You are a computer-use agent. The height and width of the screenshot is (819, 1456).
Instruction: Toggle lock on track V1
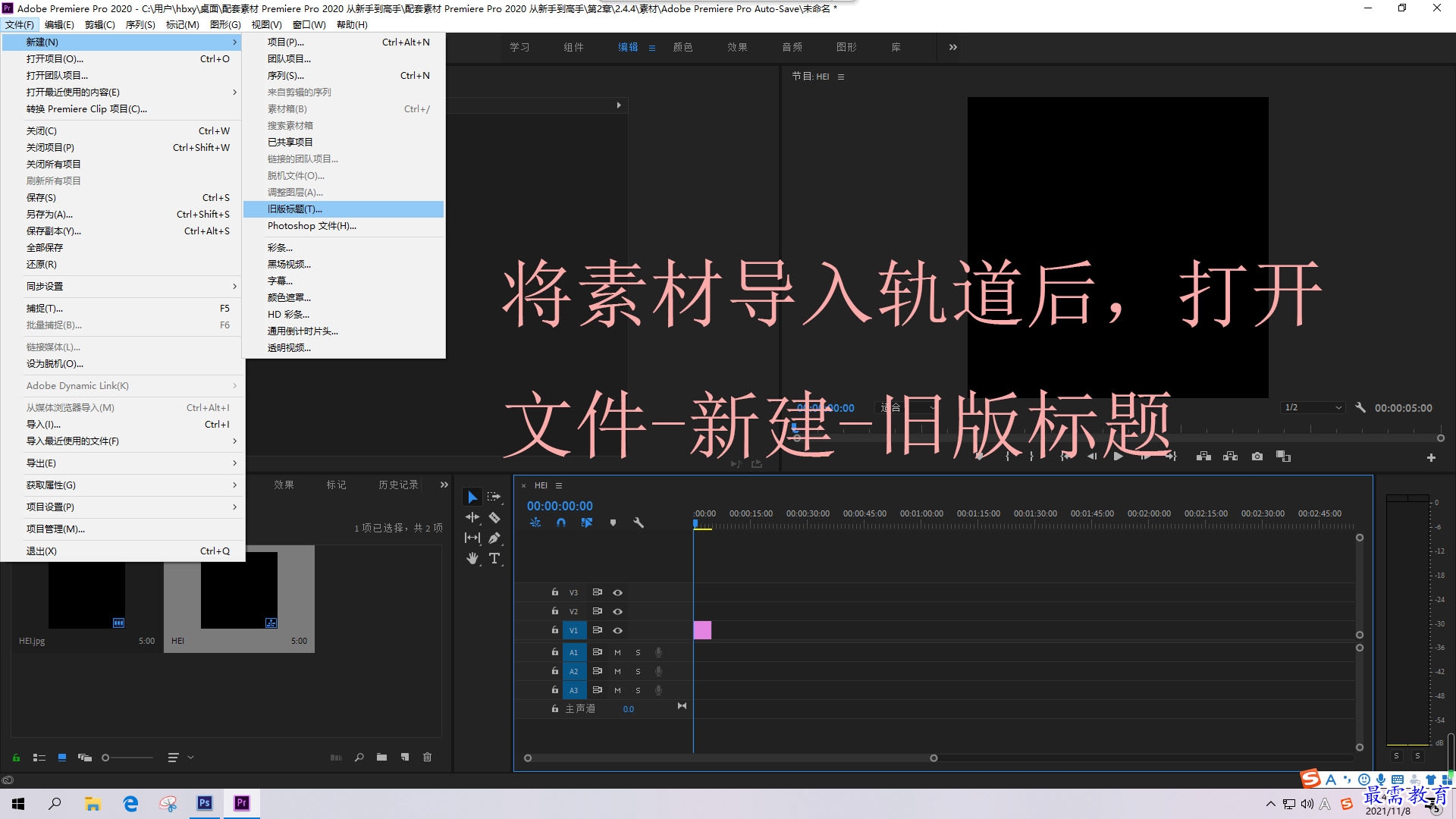click(x=555, y=630)
